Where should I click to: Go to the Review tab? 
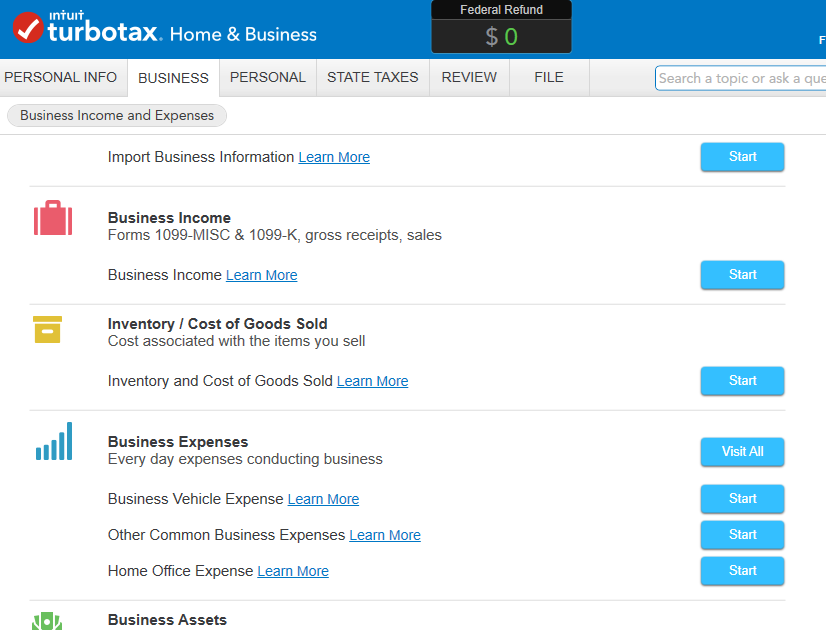pyautogui.click(x=469, y=77)
